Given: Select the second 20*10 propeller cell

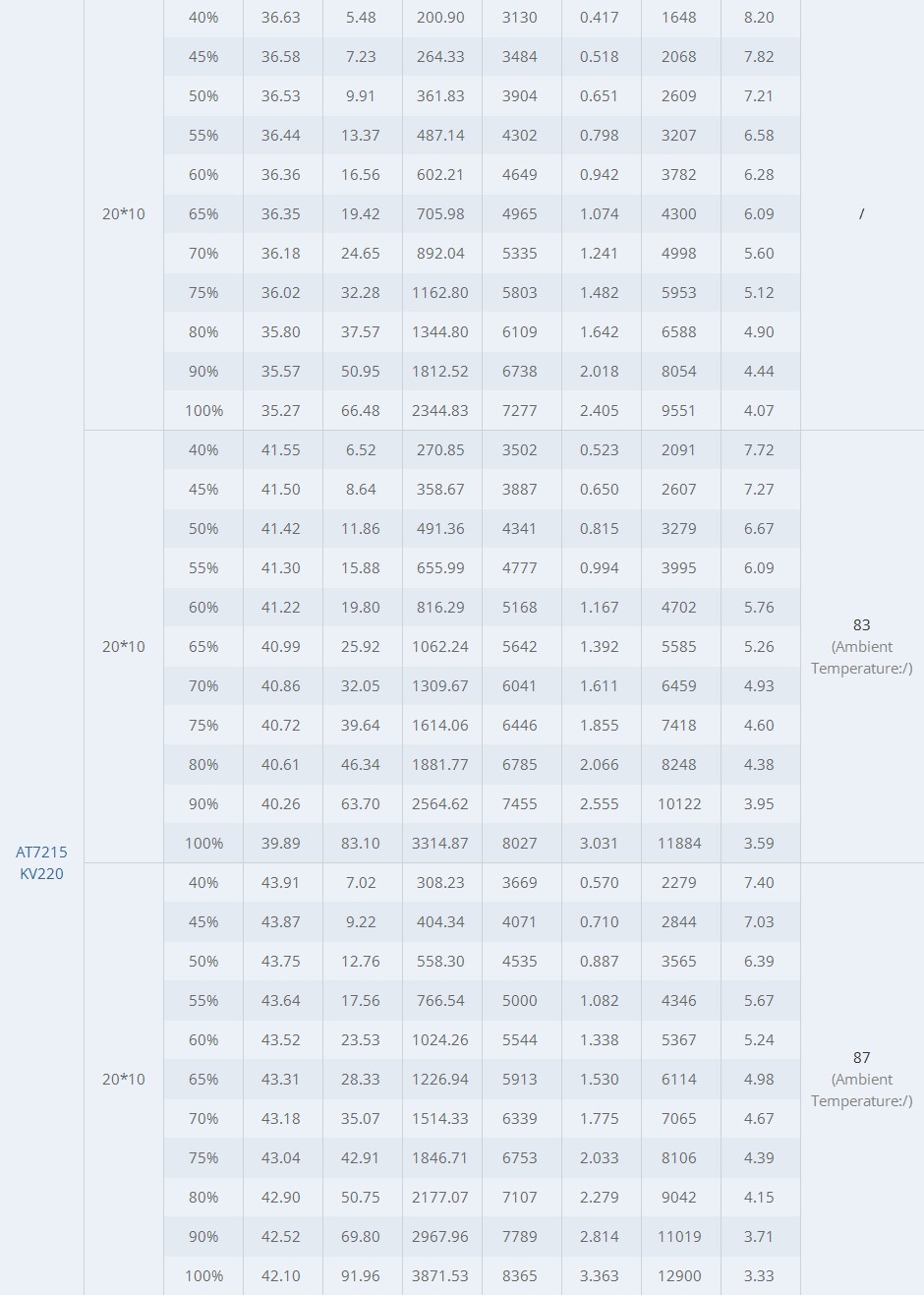Looking at the screenshot, I should (x=124, y=646).
